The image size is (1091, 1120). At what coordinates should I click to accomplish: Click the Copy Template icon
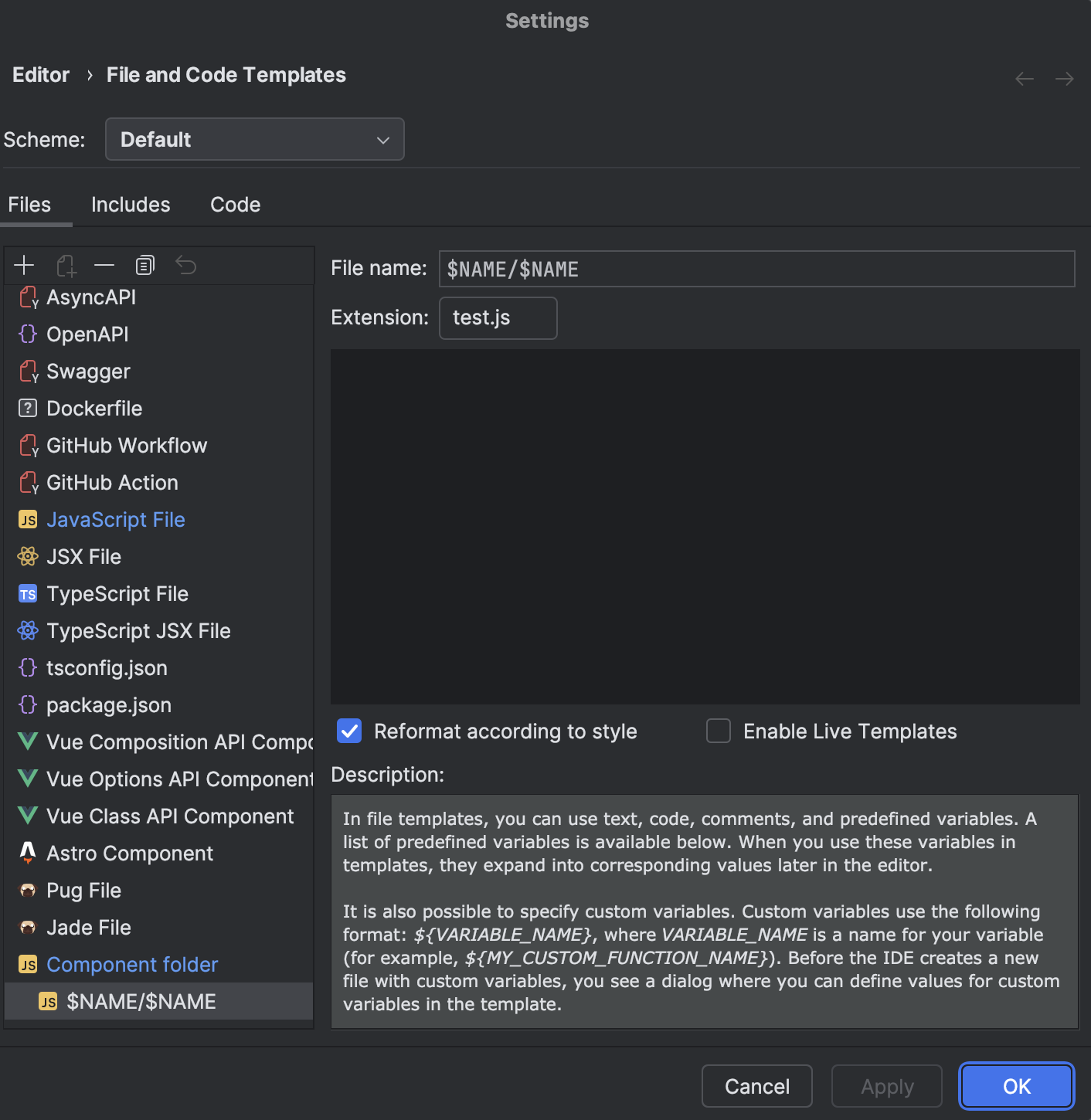tap(145, 266)
